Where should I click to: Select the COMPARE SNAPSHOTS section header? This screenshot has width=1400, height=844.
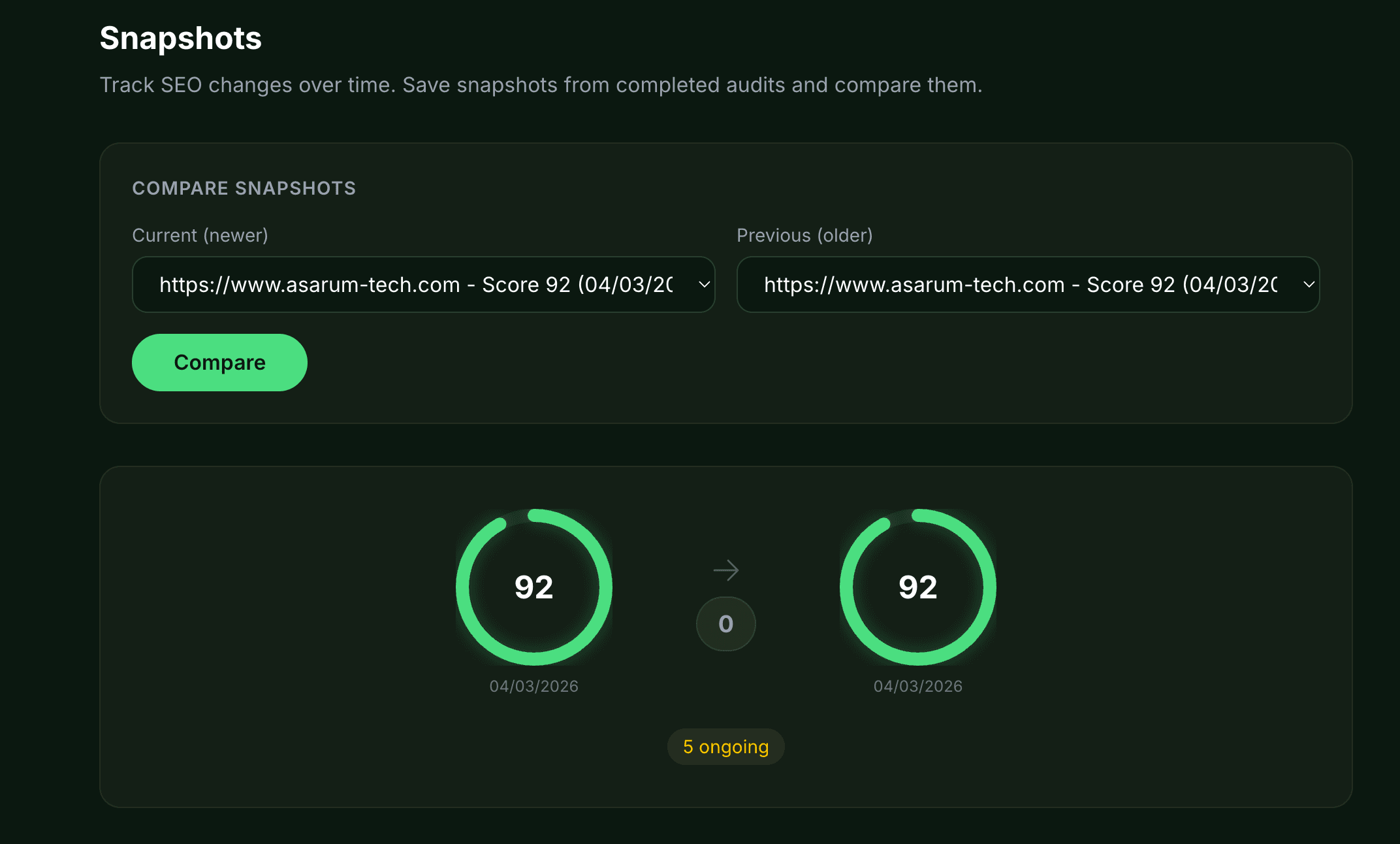point(244,188)
